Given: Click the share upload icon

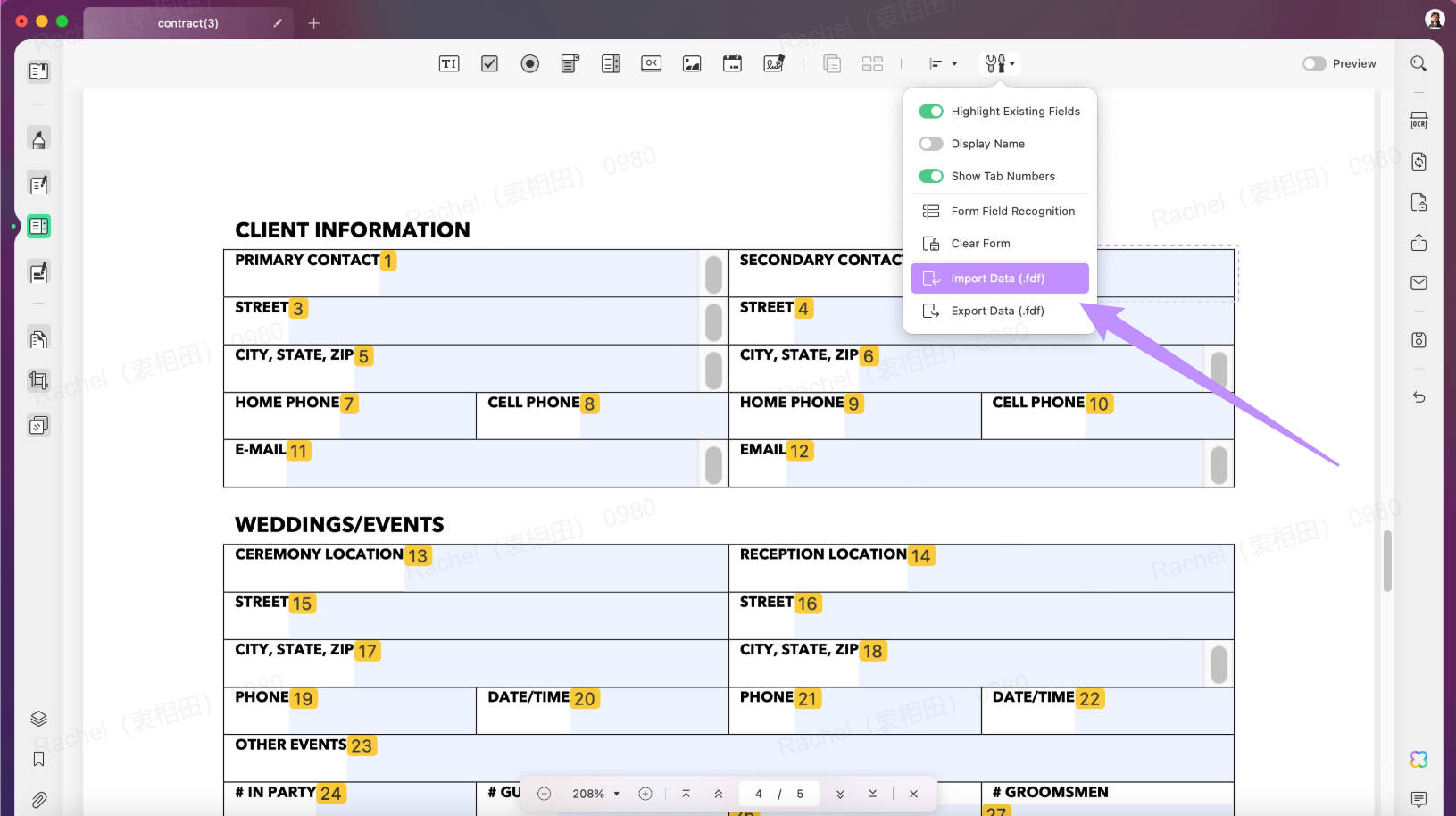Looking at the screenshot, I should (1419, 242).
